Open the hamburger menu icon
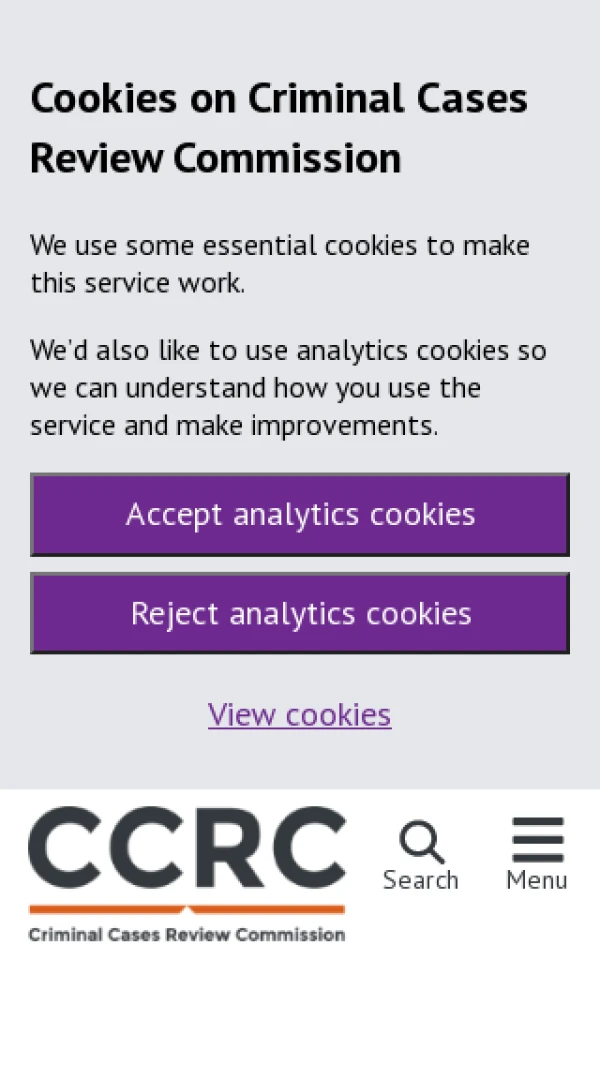 click(x=538, y=840)
